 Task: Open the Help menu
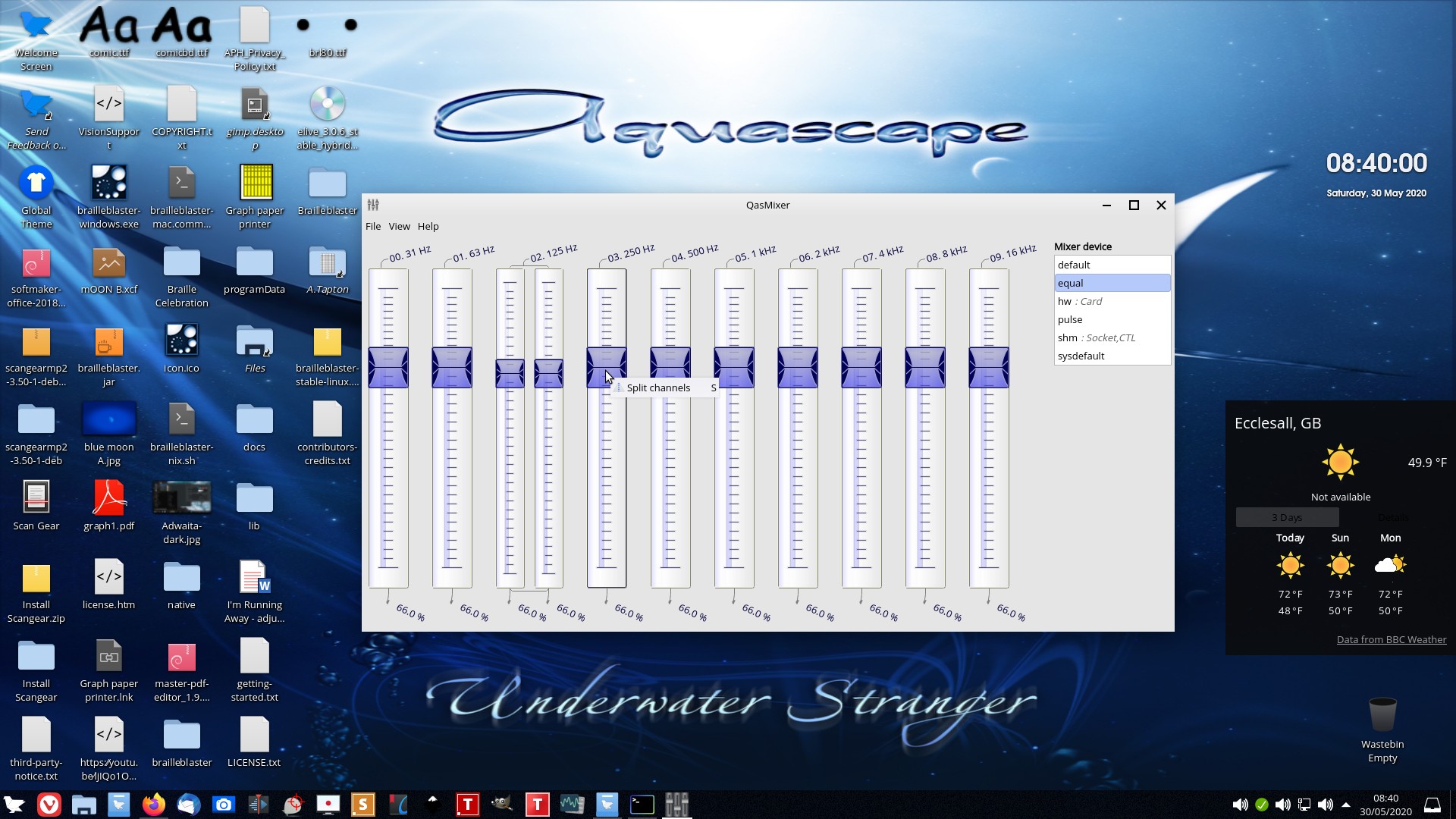pyautogui.click(x=428, y=226)
